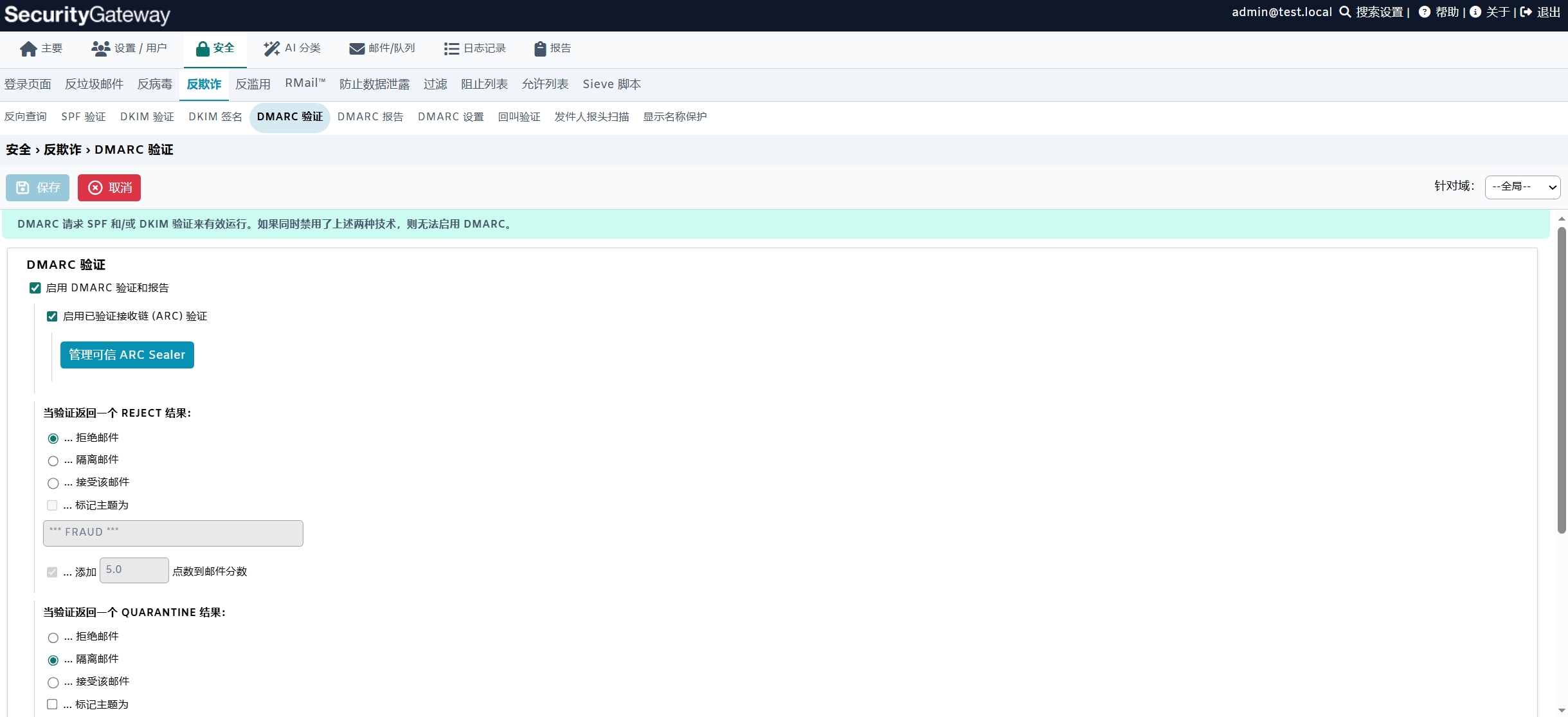Switch to the Sieve 脚本 tab
Viewport: 1568px width, 717px height.
[611, 84]
